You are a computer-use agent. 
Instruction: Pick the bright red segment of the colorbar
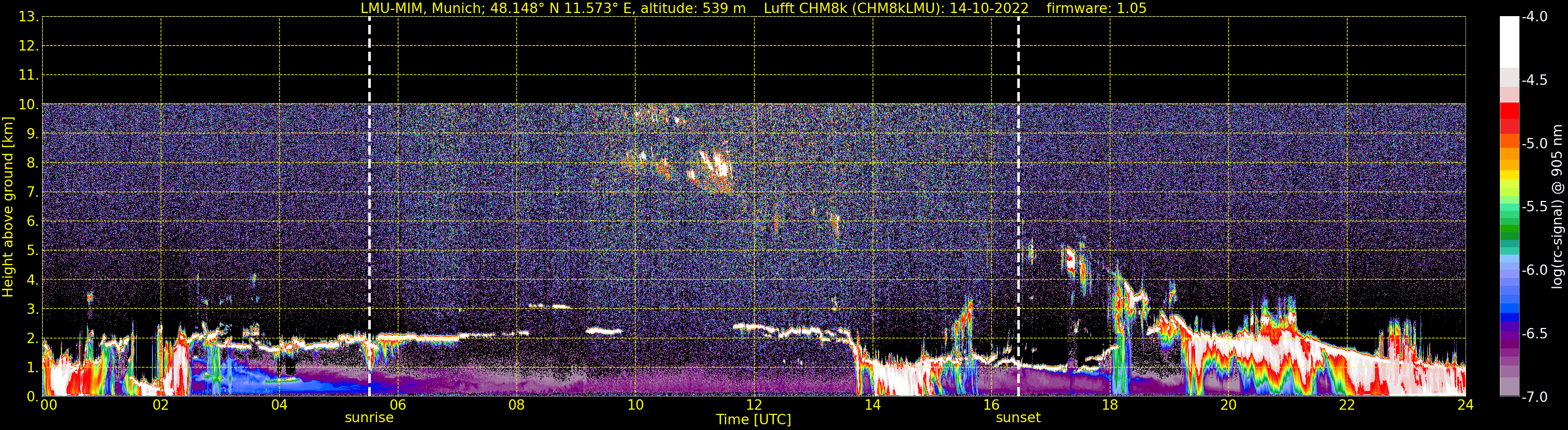coord(1509,110)
